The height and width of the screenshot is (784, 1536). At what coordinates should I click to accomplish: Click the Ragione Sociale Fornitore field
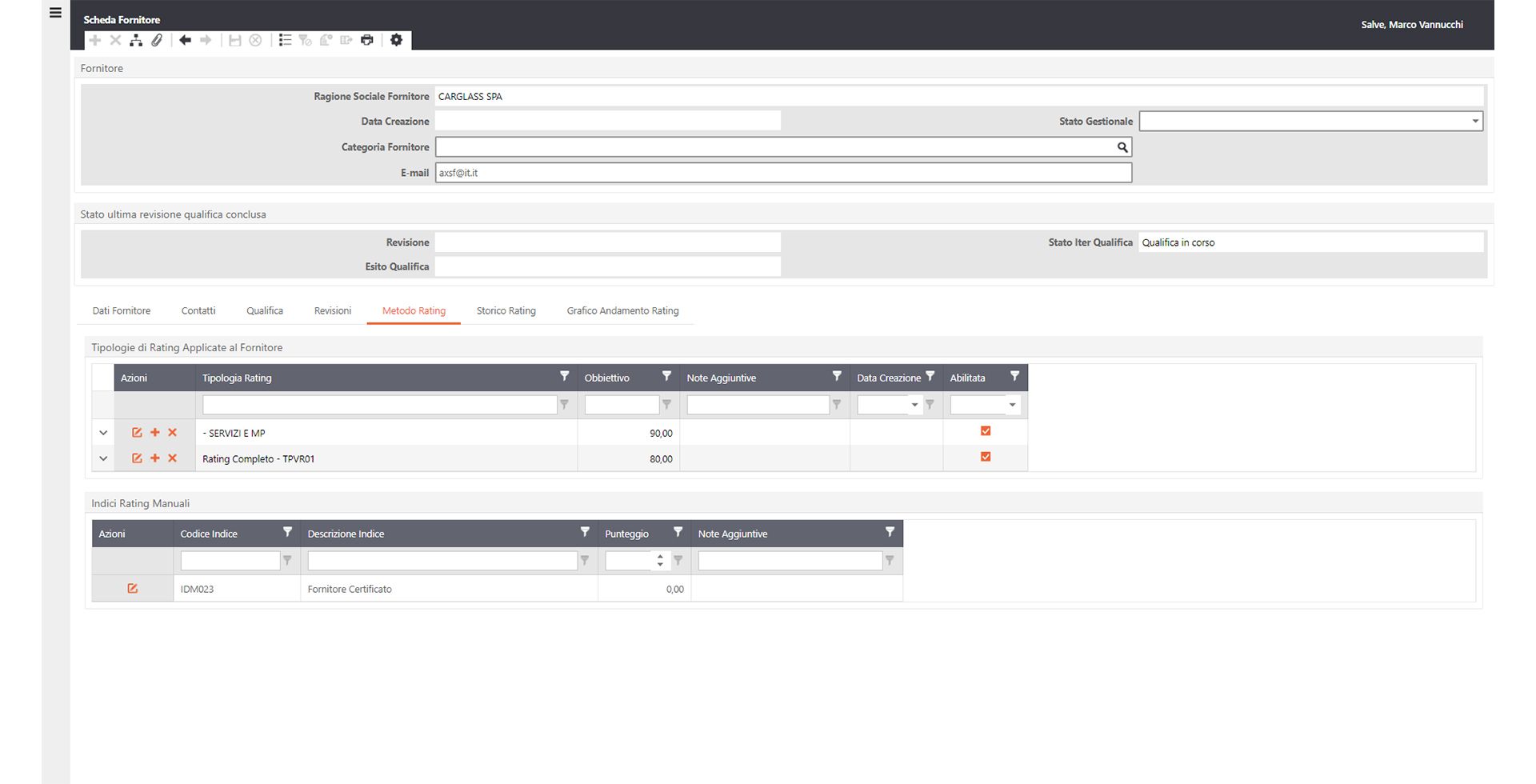click(x=959, y=96)
